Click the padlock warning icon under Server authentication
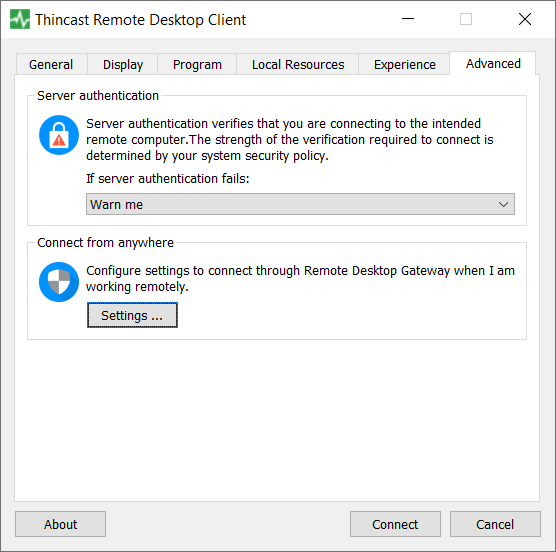Image resolution: width=556 pixels, height=552 pixels. pos(59,135)
